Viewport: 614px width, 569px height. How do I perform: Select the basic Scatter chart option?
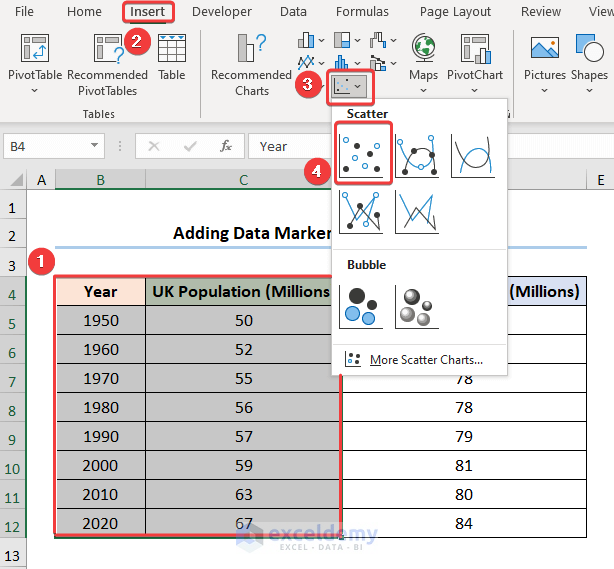364,154
